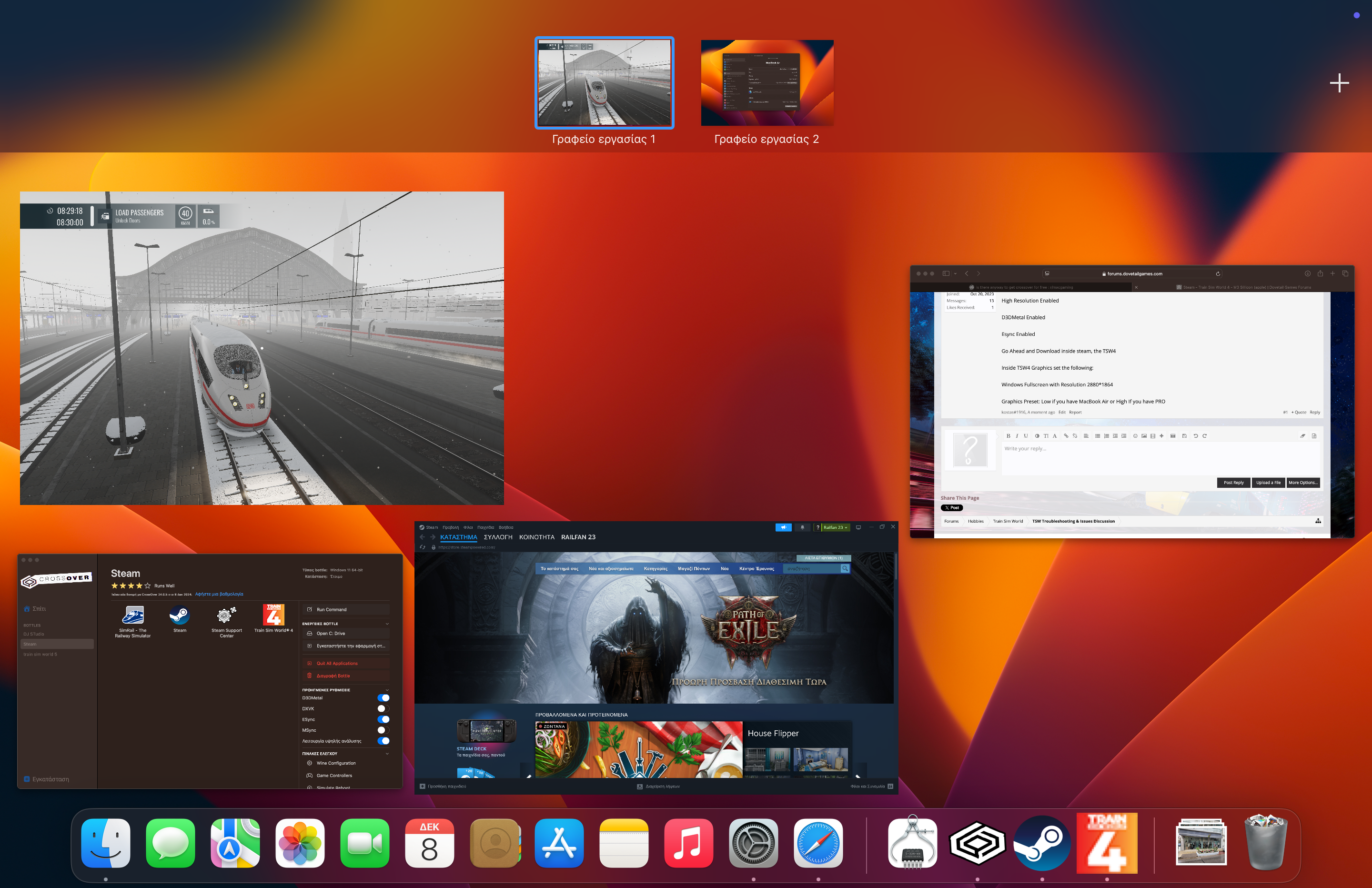This screenshot has width=1372, height=888.
Task: Switch to the ΣΥΛΛΟΓΗ tab in Steam
Action: click(497, 537)
